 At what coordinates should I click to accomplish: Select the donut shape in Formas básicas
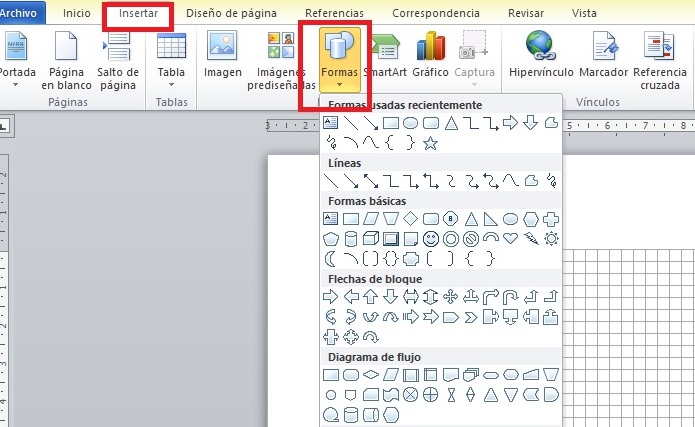point(451,239)
